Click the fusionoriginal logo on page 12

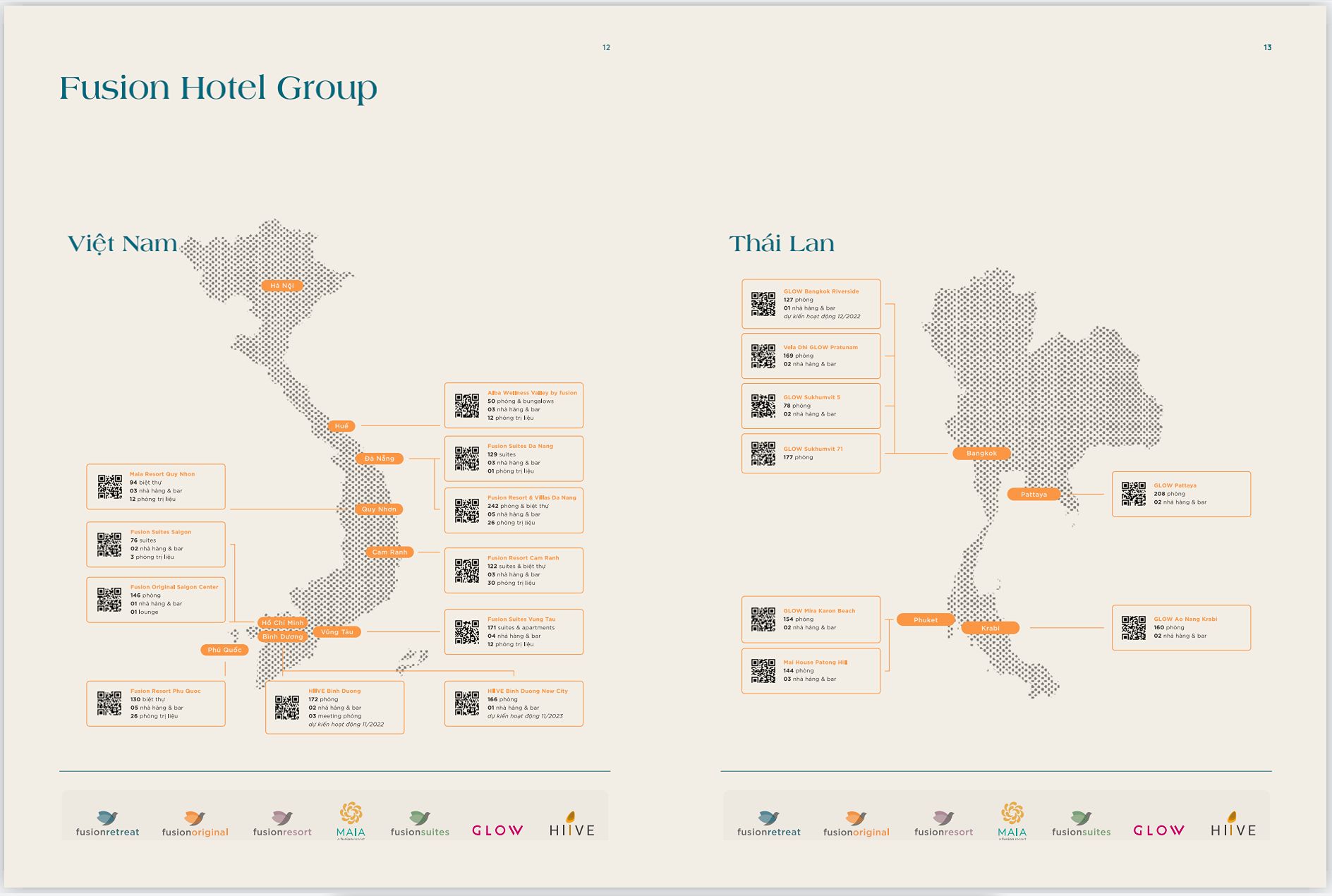(x=195, y=824)
